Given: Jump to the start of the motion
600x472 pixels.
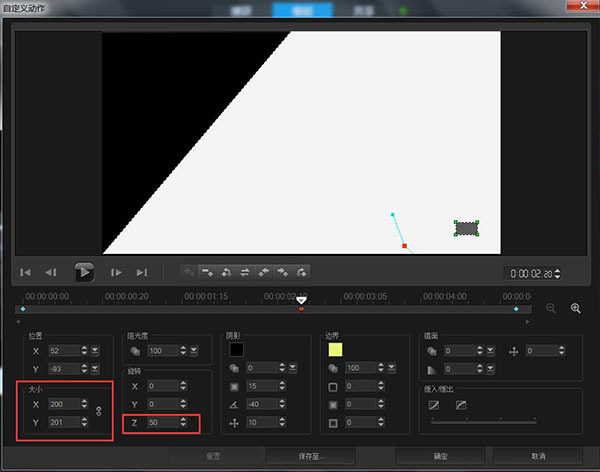Looking at the screenshot, I should tap(26, 273).
